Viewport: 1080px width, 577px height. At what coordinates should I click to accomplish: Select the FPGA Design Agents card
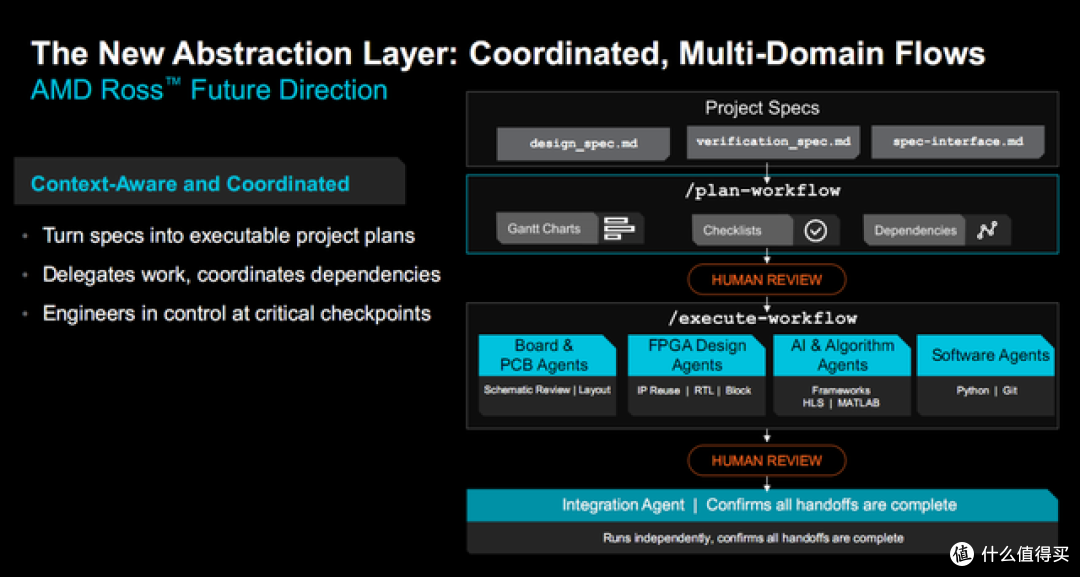[696, 375]
